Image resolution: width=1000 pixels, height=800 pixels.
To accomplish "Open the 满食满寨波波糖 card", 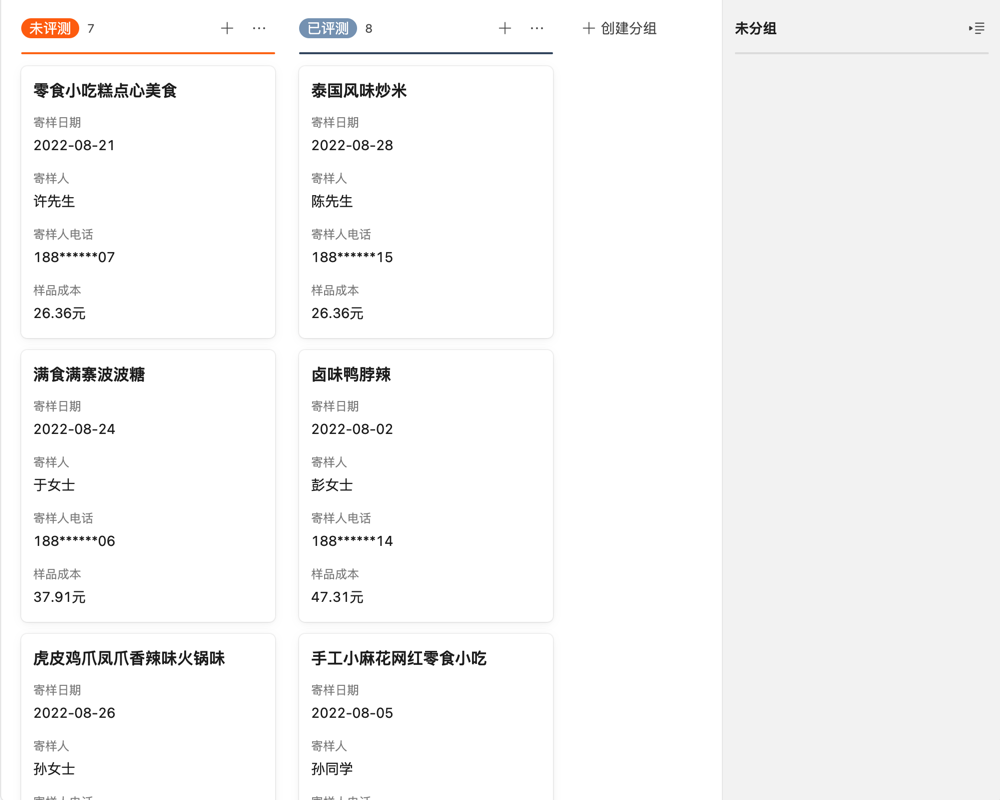I will tap(148, 484).
